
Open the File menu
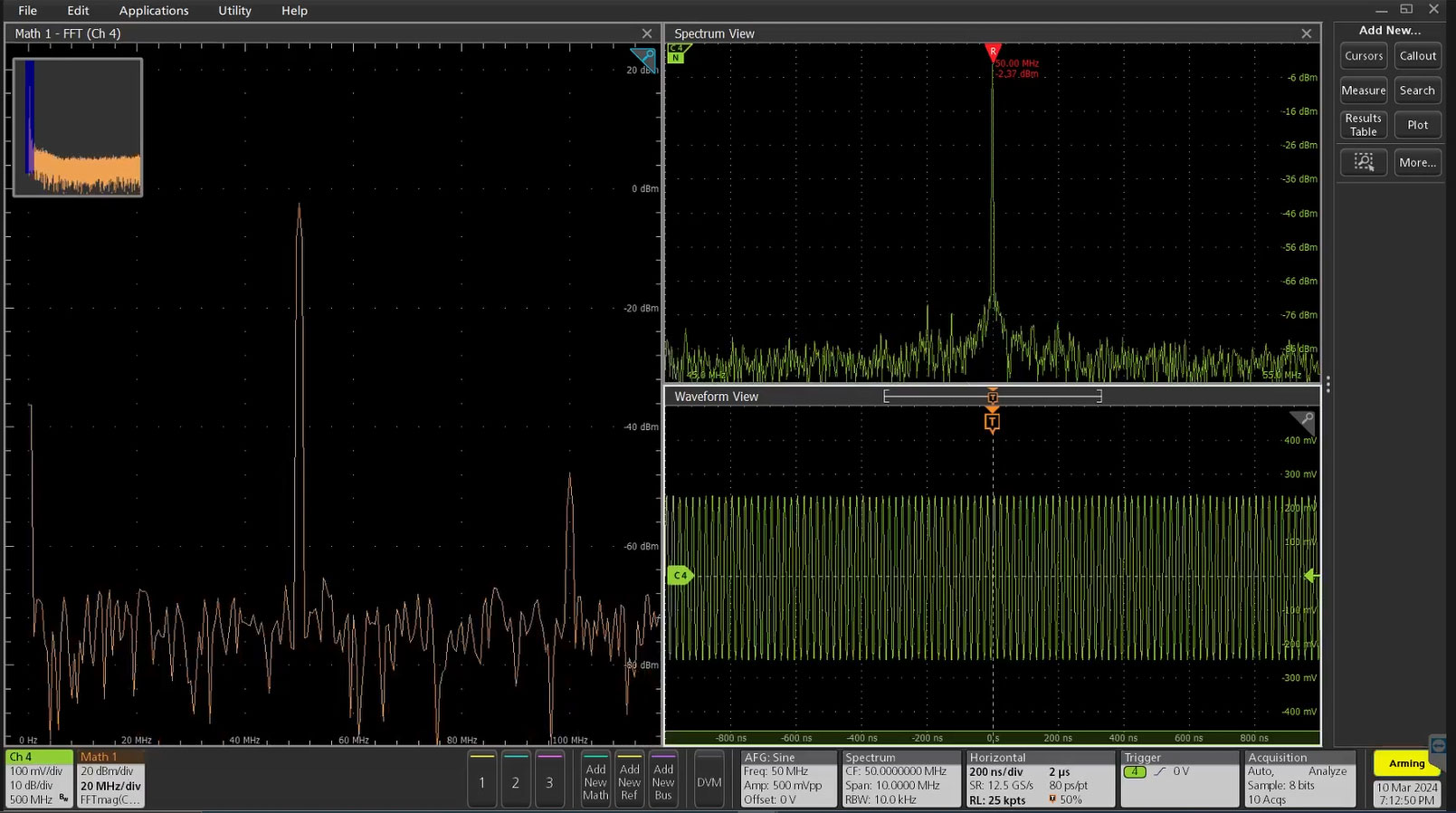pyautogui.click(x=27, y=10)
